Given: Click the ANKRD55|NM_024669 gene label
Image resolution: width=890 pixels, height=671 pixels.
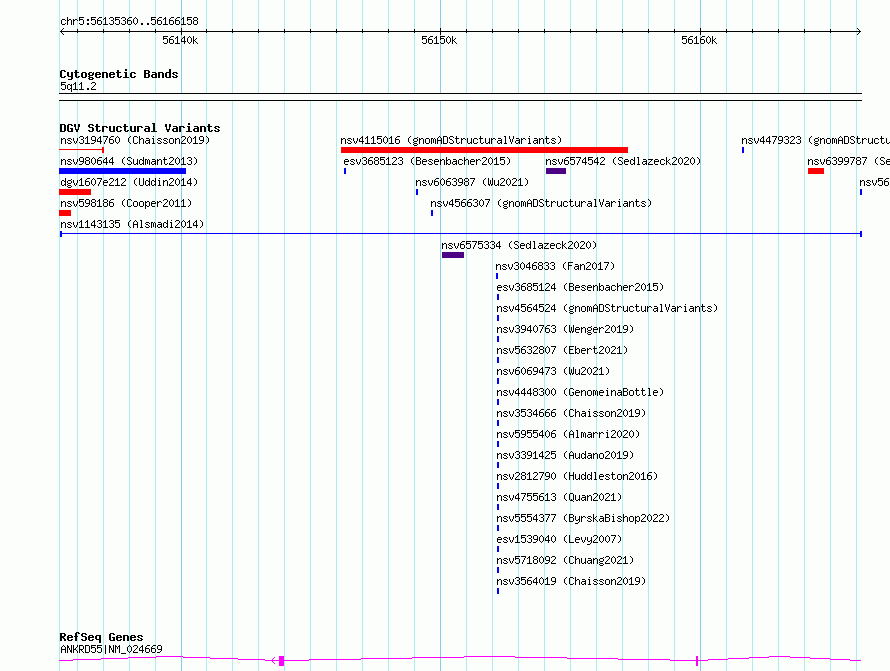Looking at the screenshot, I should (111, 649).
